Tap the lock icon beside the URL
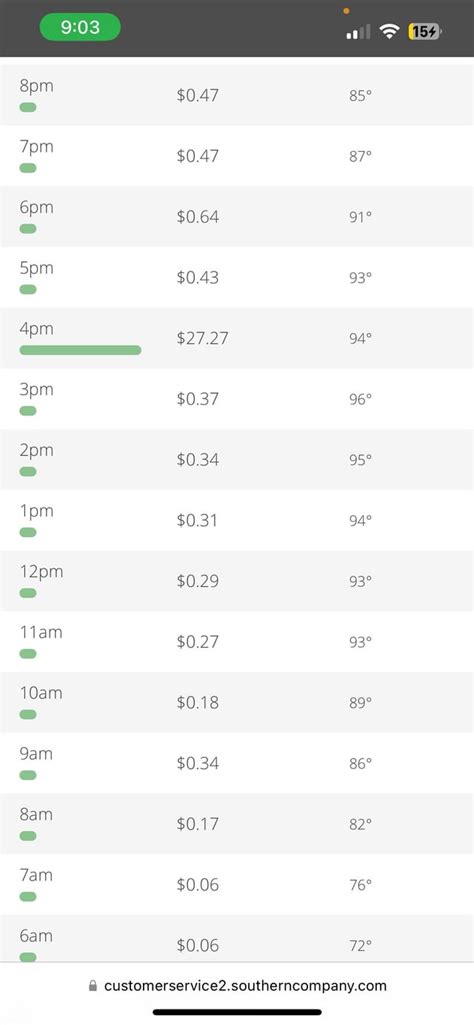Image resolution: width=474 pixels, height=1025 pixels. (93, 985)
